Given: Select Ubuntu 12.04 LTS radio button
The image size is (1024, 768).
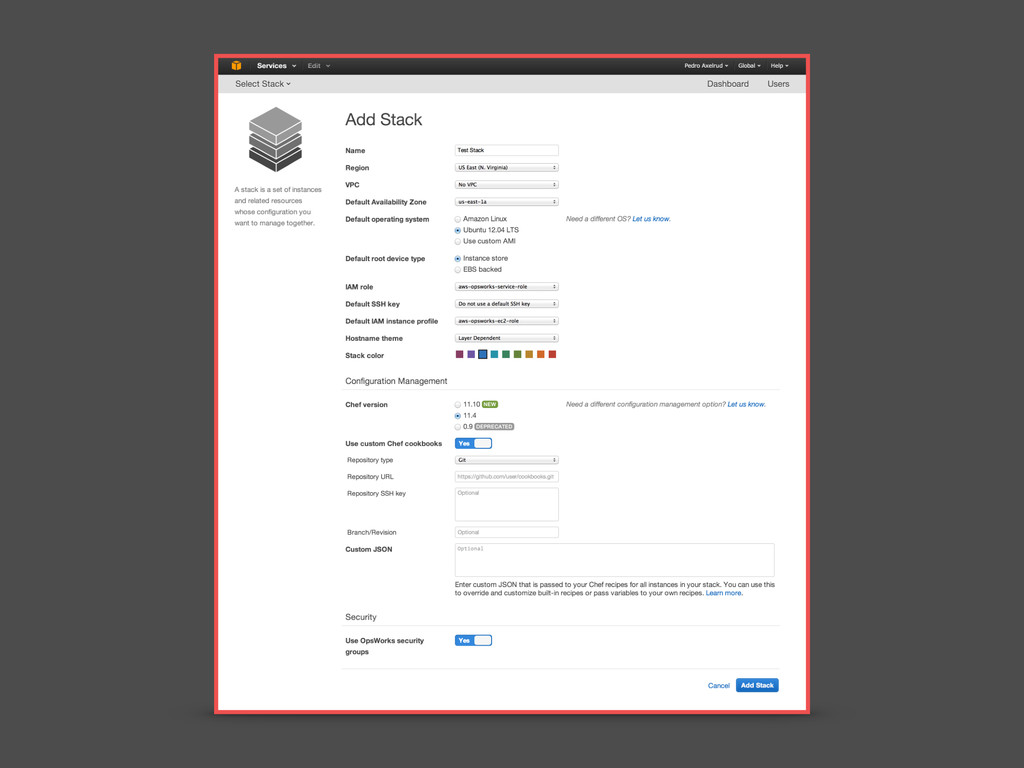Looking at the screenshot, I should coord(458,231).
